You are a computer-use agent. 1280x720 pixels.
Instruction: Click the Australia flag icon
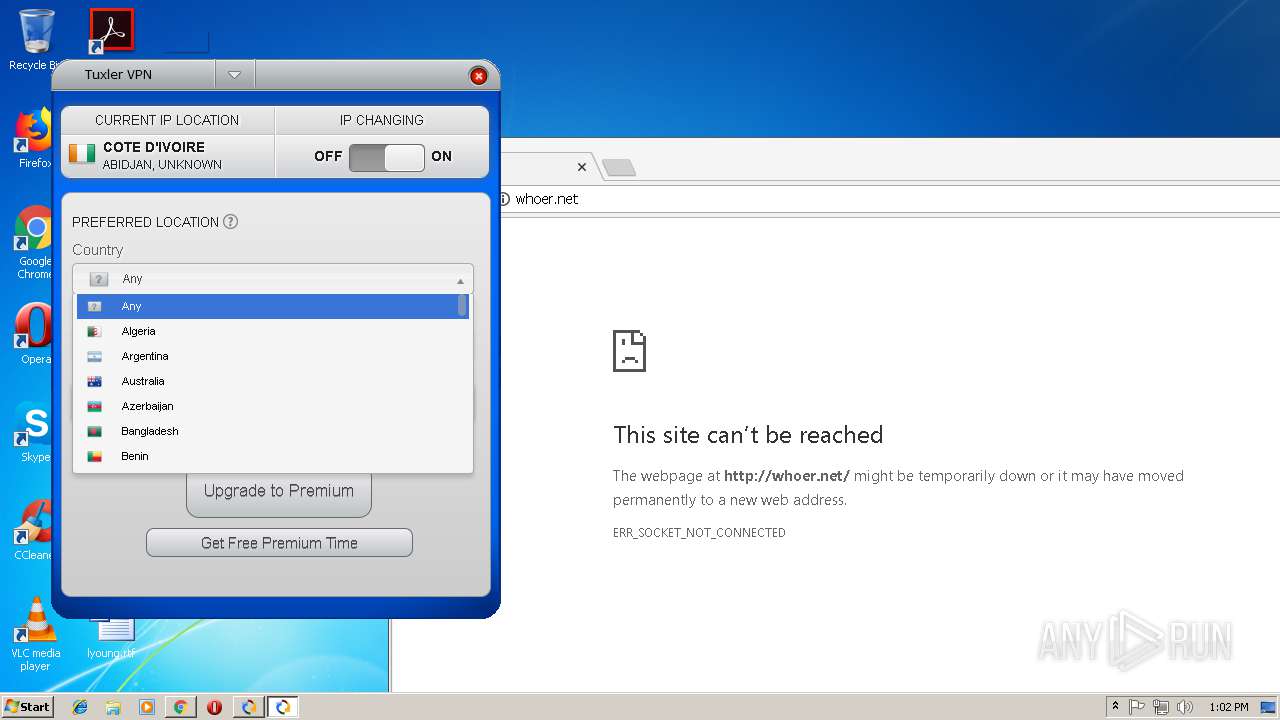(x=94, y=381)
